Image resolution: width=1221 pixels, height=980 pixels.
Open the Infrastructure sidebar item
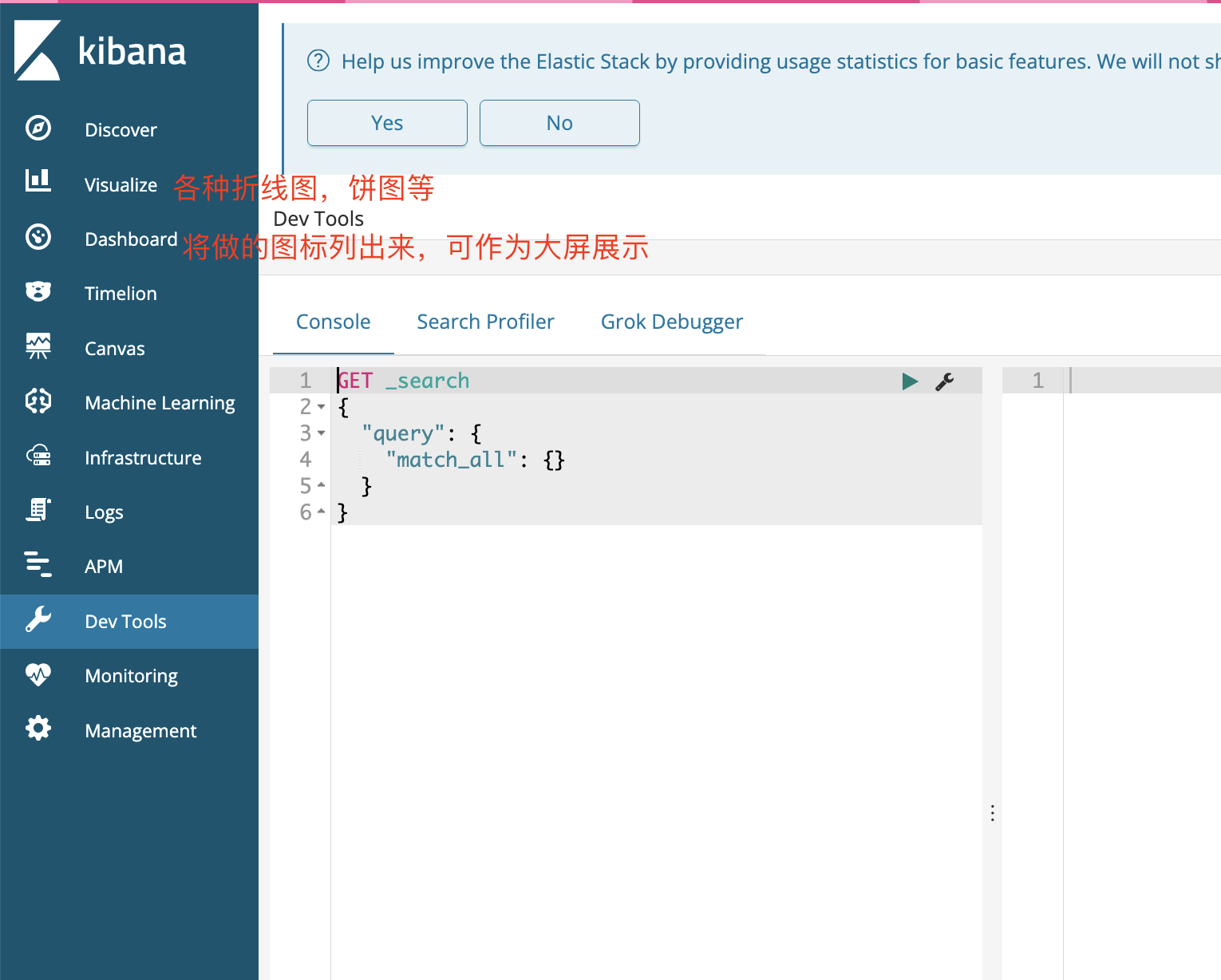143,457
